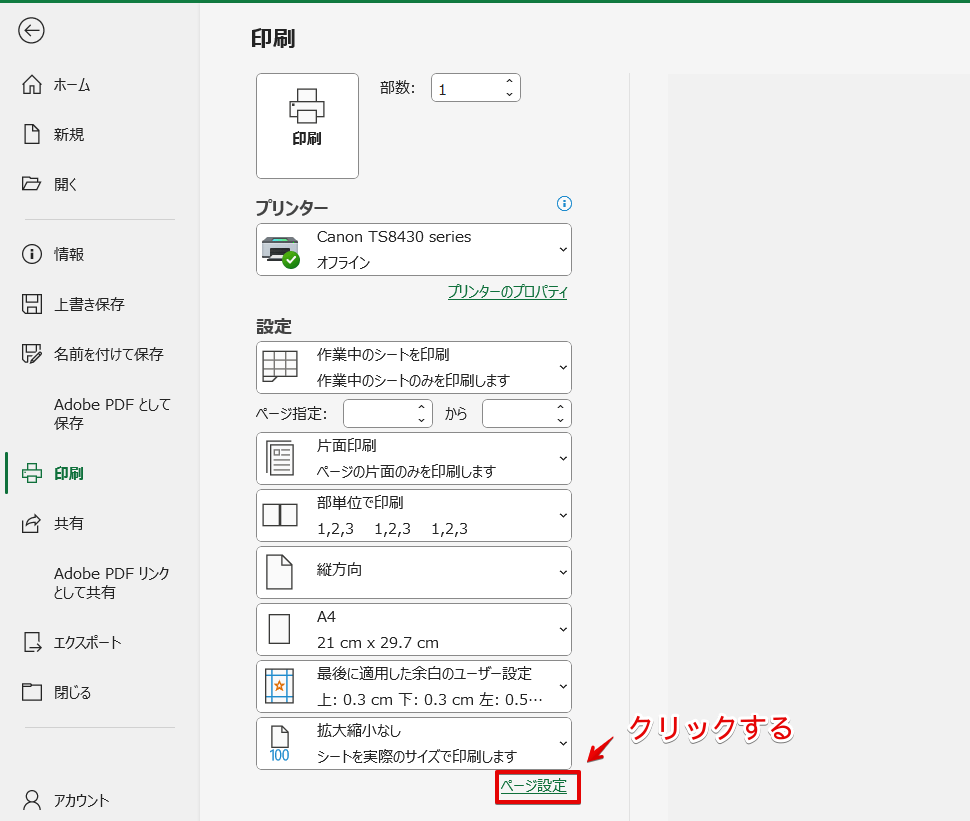Image resolution: width=970 pixels, height=821 pixels.
Task: Click the 作業中のシートを印刷 sheet icon
Action: click(x=281, y=367)
